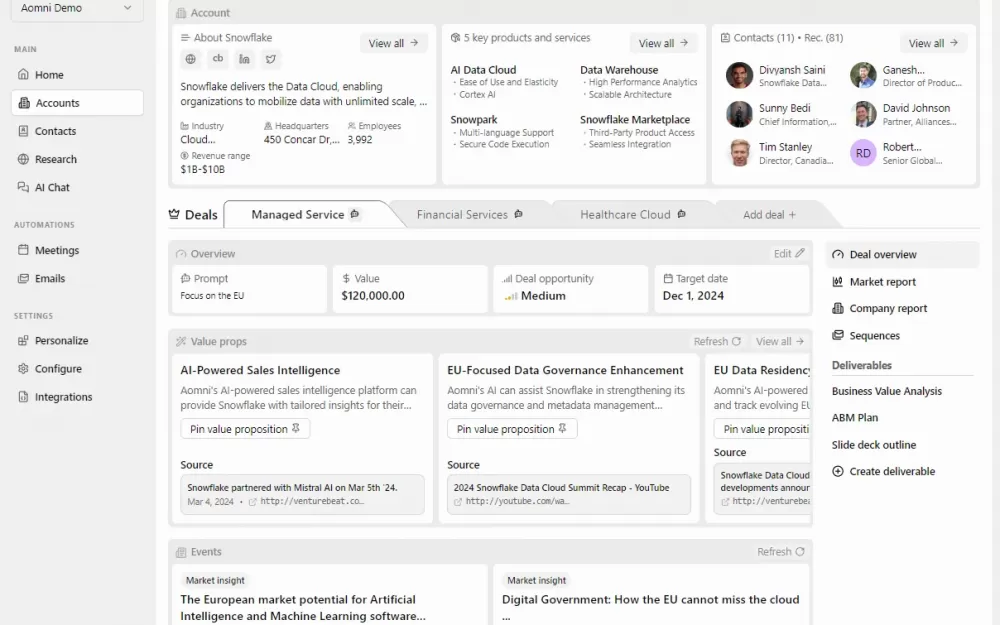Click the Value $120,000.00 field
The height and width of the screenshot is (625, 1000).
point(410,289)
